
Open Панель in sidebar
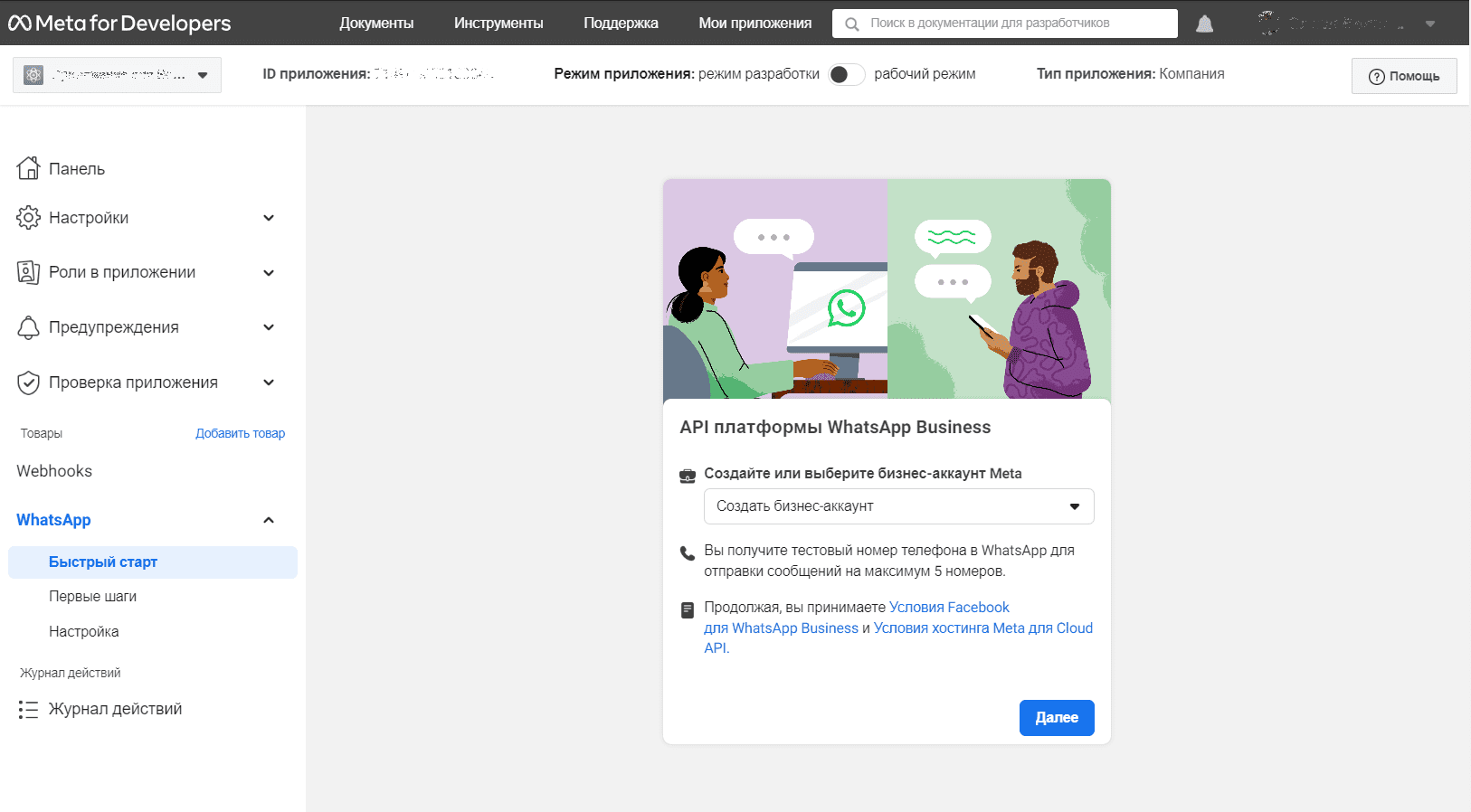(x=77, y=168)
